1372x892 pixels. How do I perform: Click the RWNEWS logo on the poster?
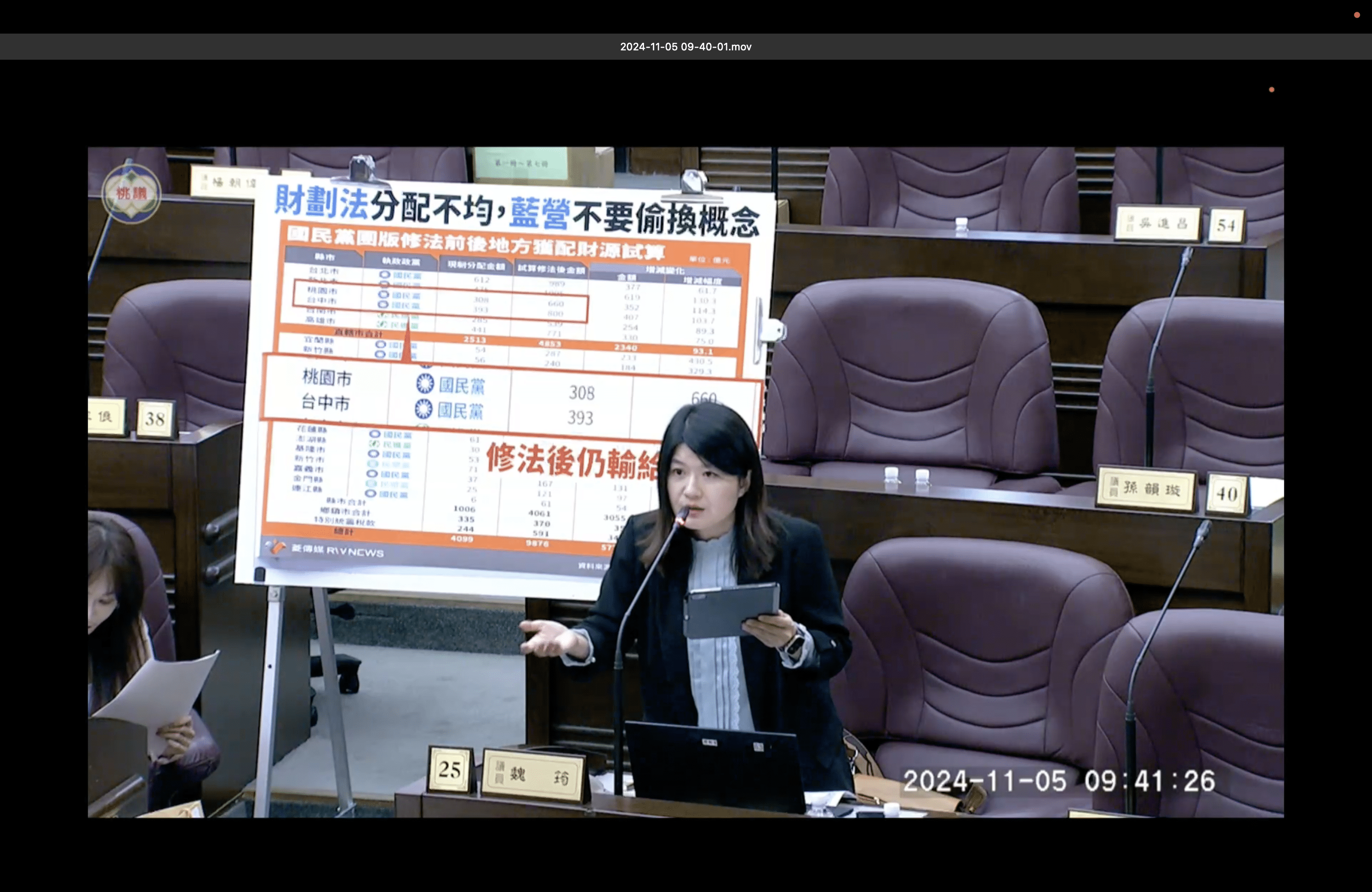point(324,549)
